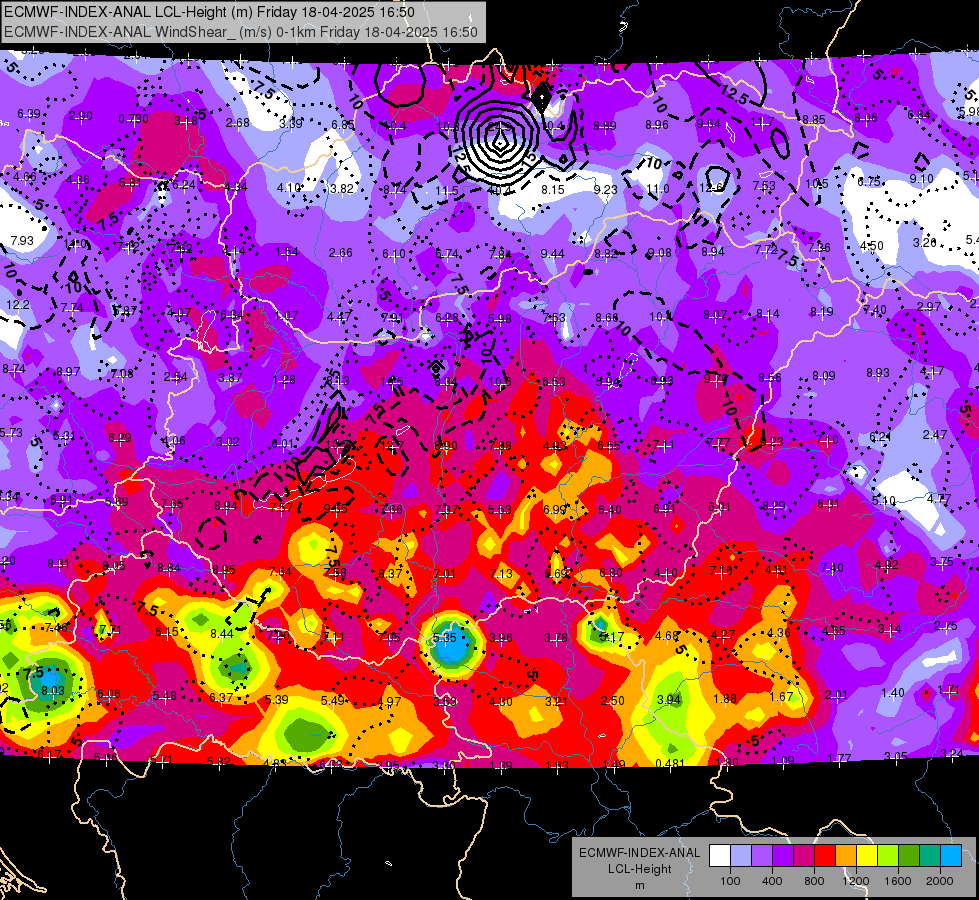Click the legend ECMWF-INDEX-ANAL label
Viewport: 979px width, 900px height.
[640, 853]
